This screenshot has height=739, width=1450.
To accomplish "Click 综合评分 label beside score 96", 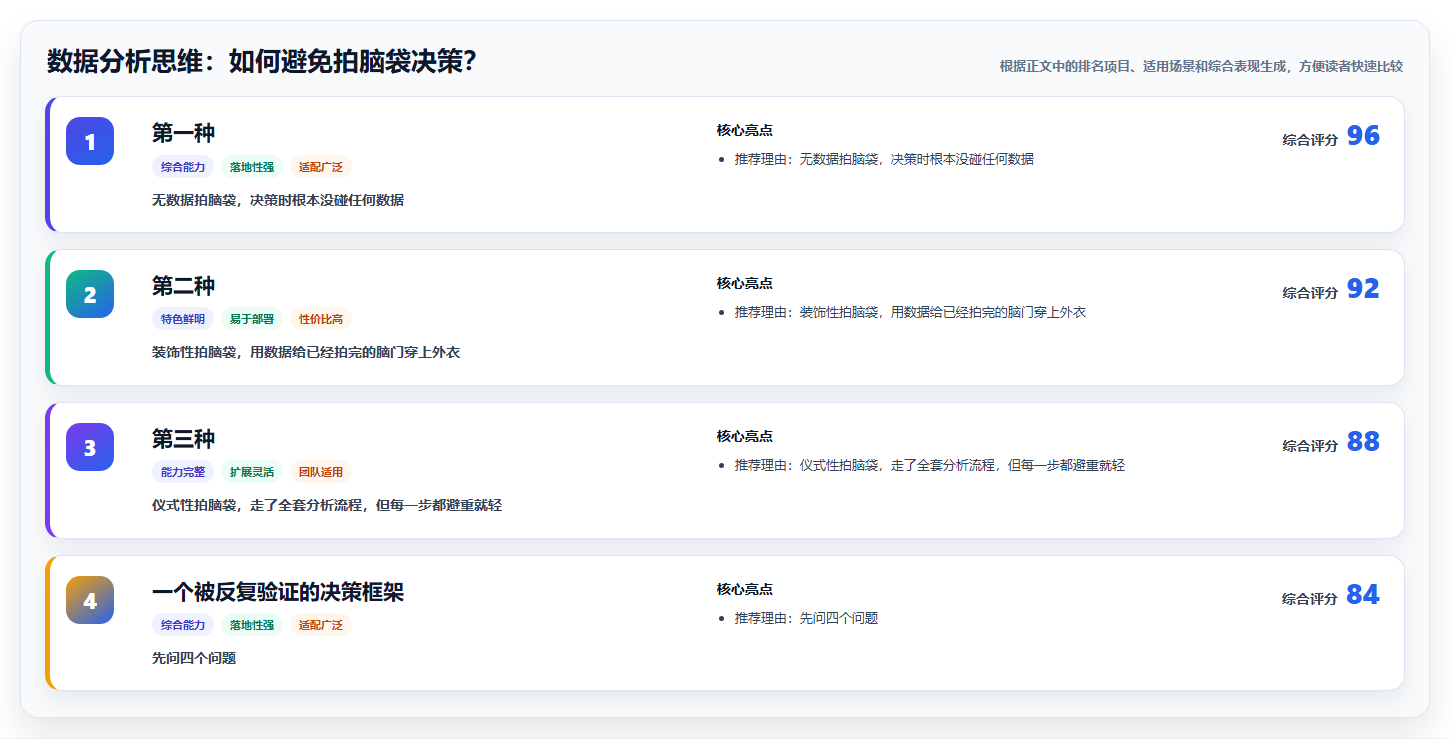I will tap(1310, 140).
